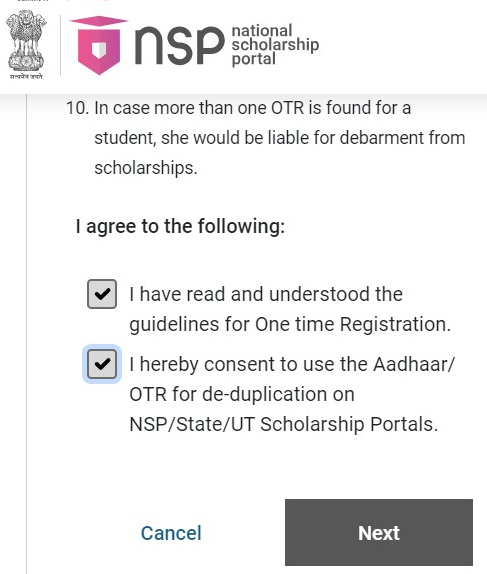This screenshot has height=574, width=487.
Task: Click the 'OTR for de-duplication on' line
Action: [242, 394]
